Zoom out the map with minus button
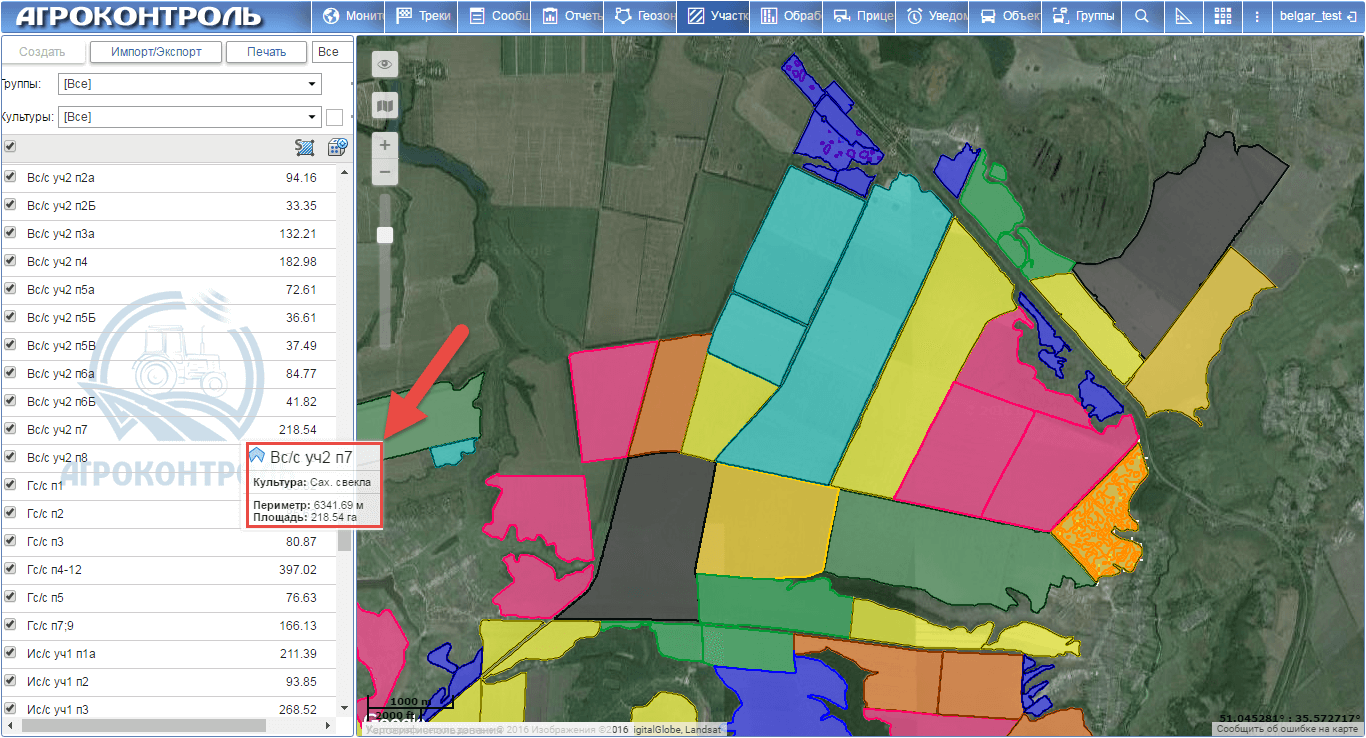The height and width of the screenshot is (738, 1366). point(385,172)
